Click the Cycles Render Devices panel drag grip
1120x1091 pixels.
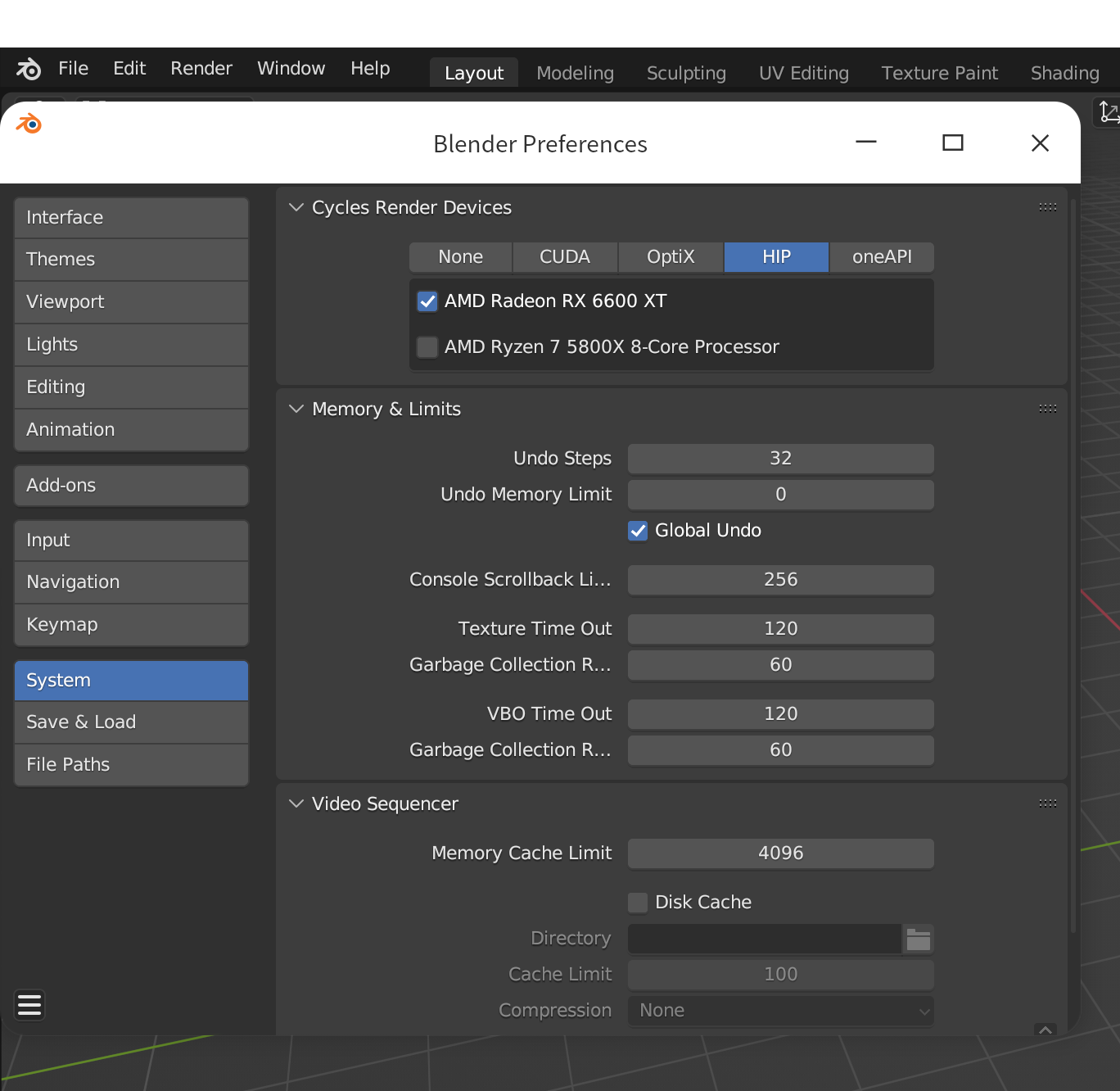pos(1047,207)
